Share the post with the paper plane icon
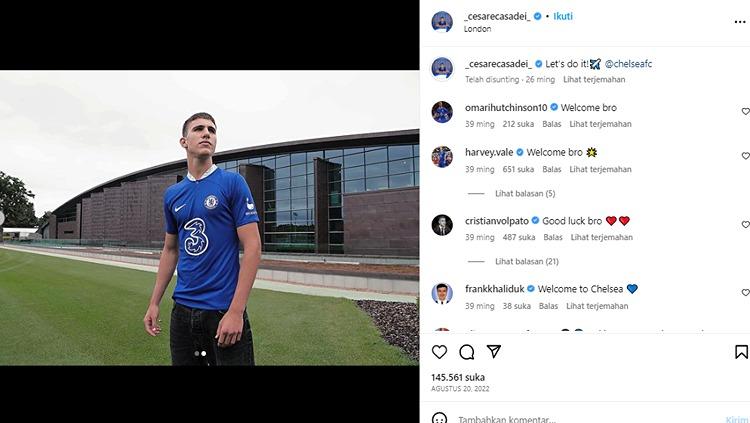750x423 pixels. (x=493, y=352)
